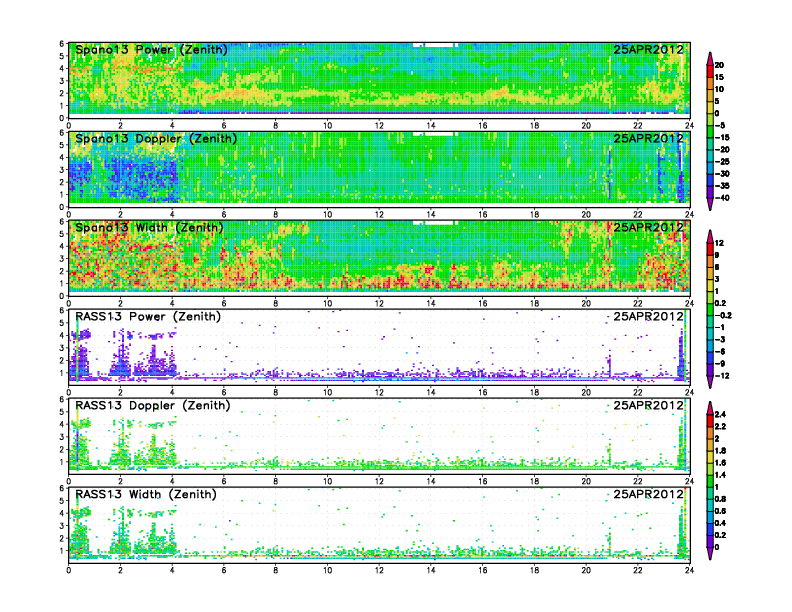792x612 pixels.
Task: Click the 'Spano13 Width (Zenith)' panel title
Action: pos(149,228)
